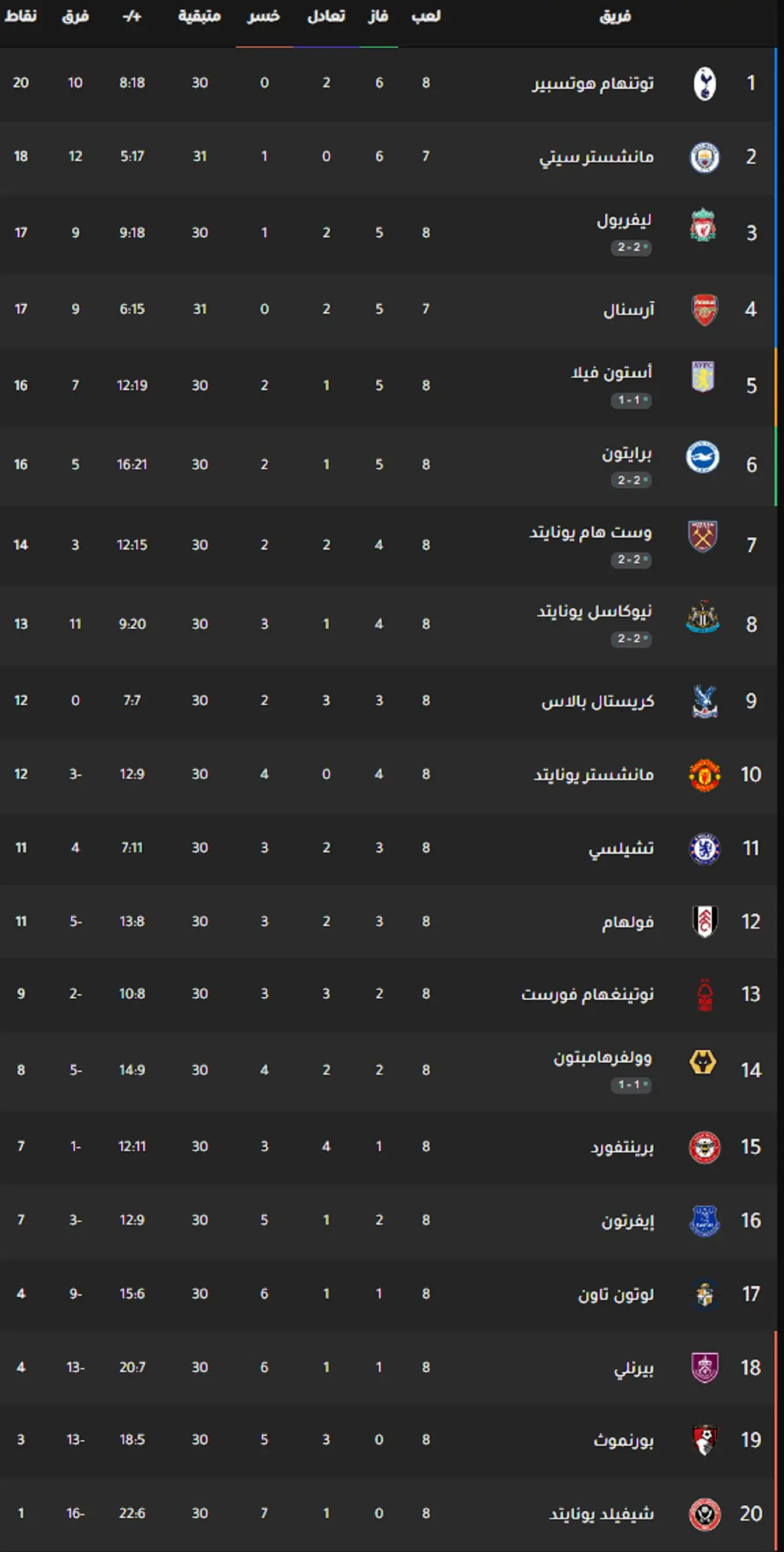
Task: Sort by the خسر losses column header
Action: coord(264,16)
